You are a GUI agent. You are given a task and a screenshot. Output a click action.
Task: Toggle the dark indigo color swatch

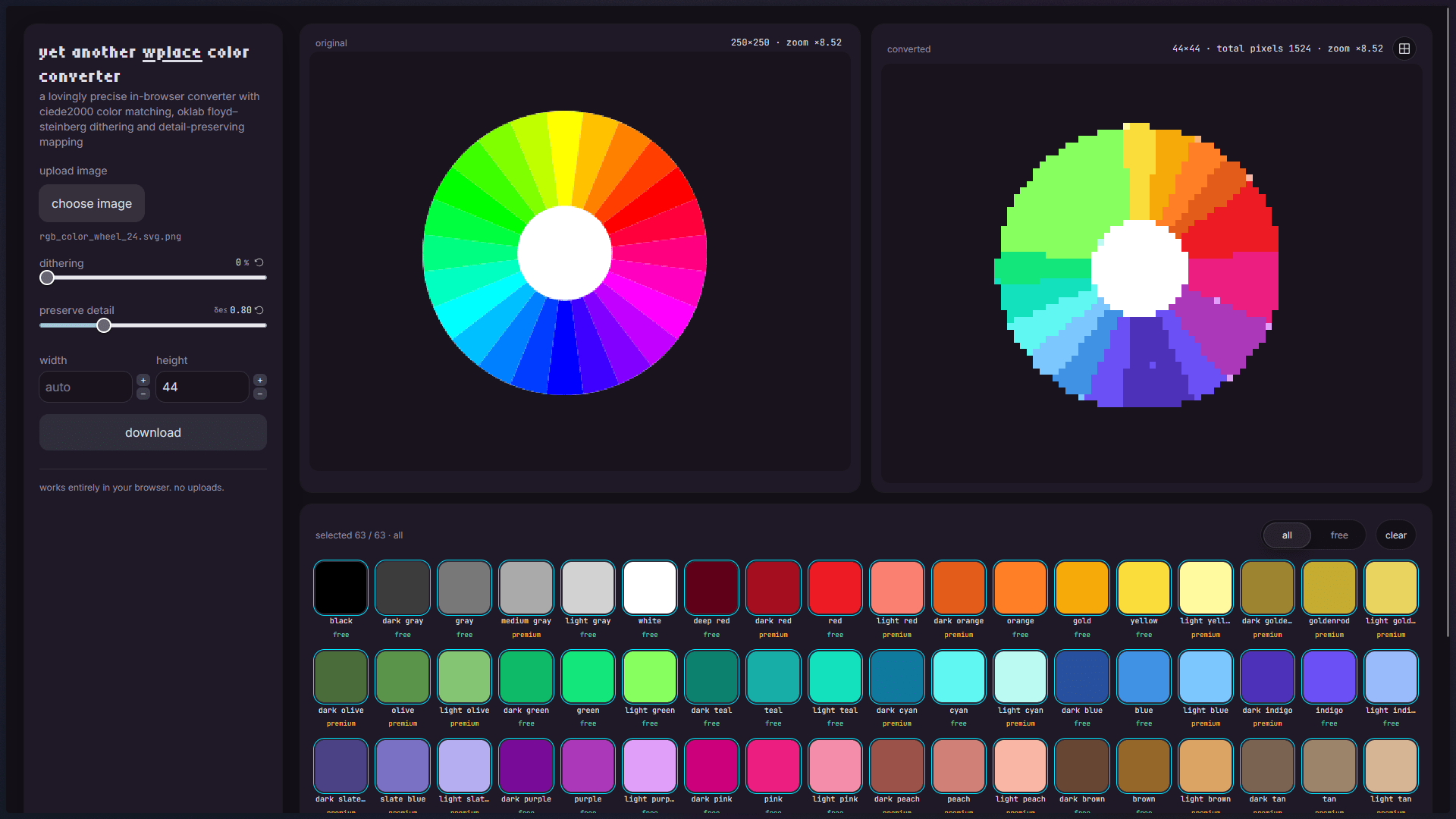point(1266,676)
